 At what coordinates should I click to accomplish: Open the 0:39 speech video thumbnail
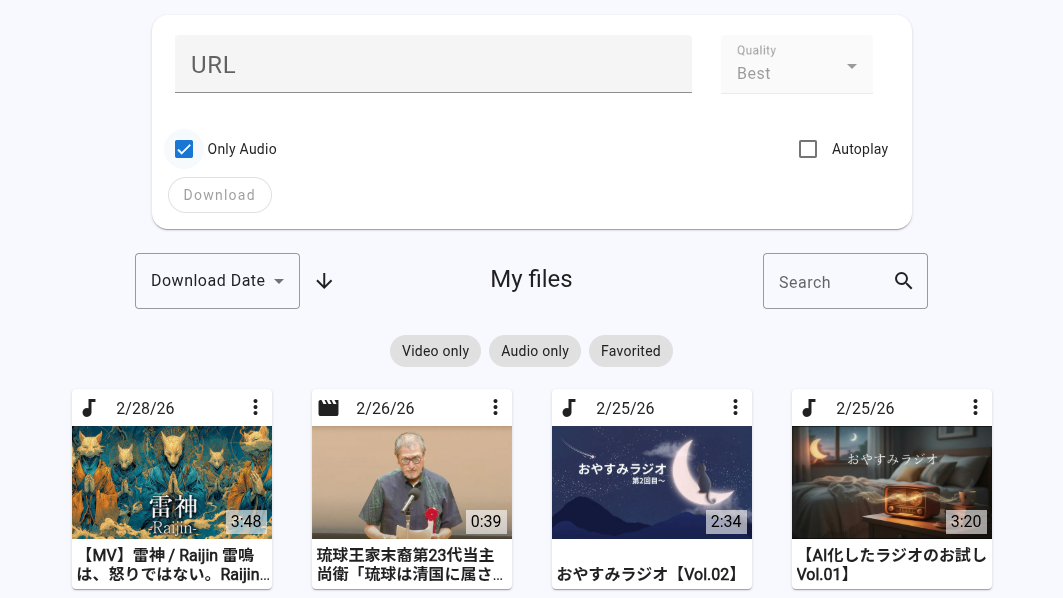412,483
